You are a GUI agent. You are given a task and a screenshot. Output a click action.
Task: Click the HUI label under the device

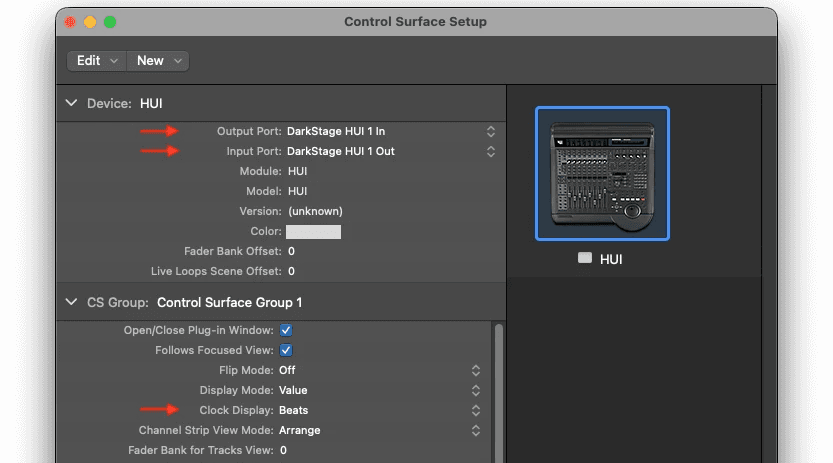click(611, 259)
